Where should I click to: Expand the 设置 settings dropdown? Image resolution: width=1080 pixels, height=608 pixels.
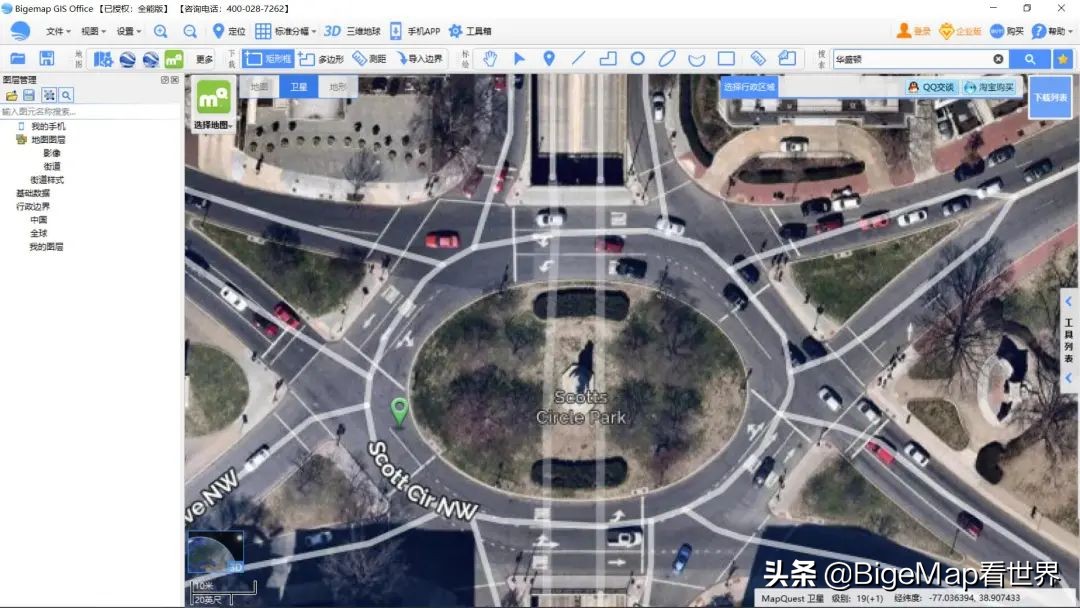point(128,31)
